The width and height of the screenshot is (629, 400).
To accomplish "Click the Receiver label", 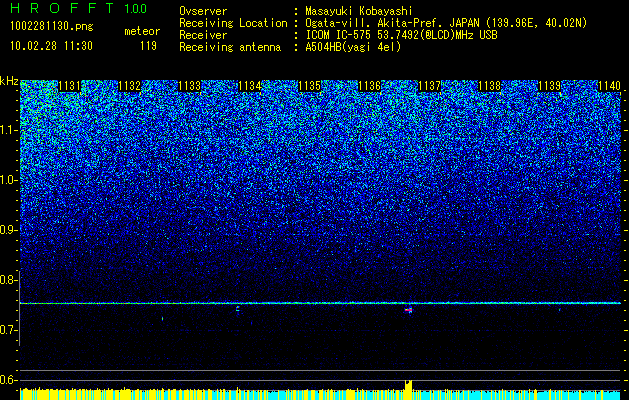I will click(x=203, y=35).
